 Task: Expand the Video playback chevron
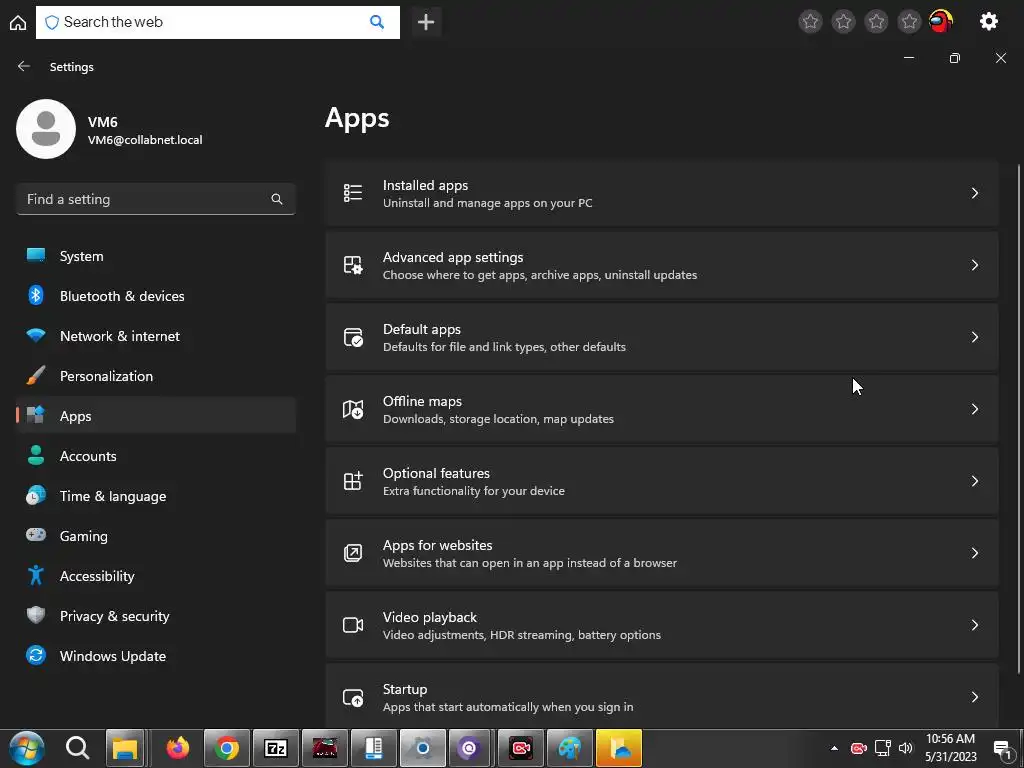point(974,625)
